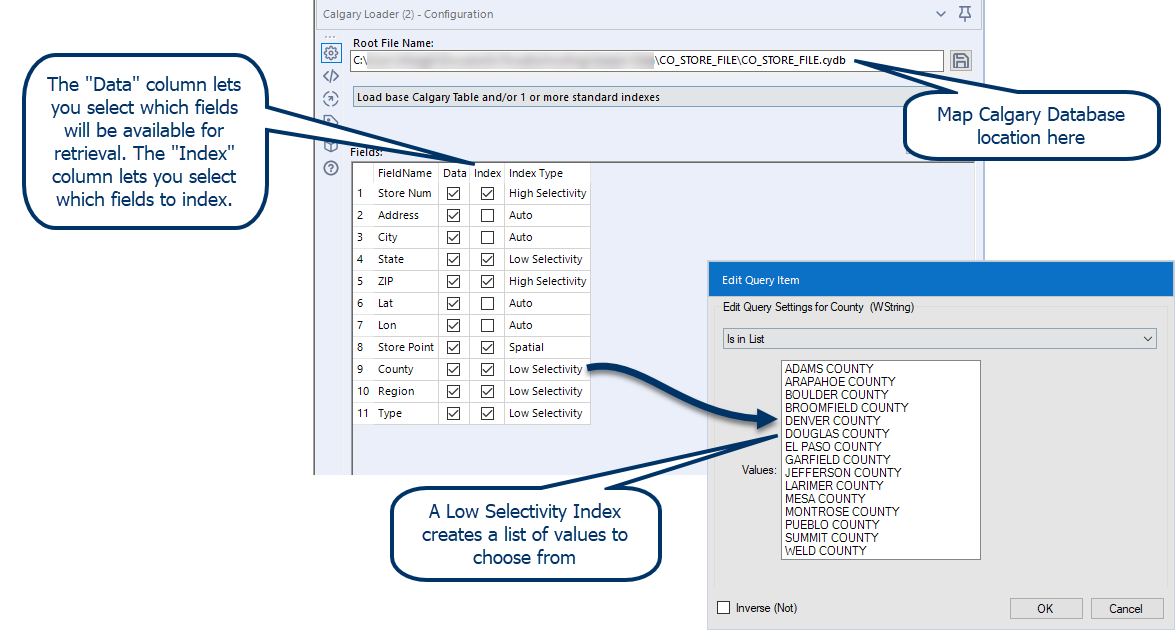Viewport: 1175px width, 630px height.
Task: Click the tag annotation icon in sidebar
Action: click(331, 120)
